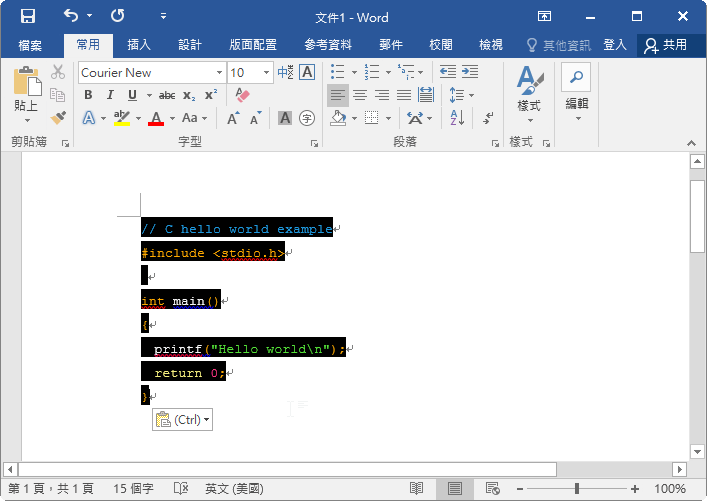Open the 字型 dialog launcher
707x501 pixels.
pyautogui.click(x=314, y=143)
